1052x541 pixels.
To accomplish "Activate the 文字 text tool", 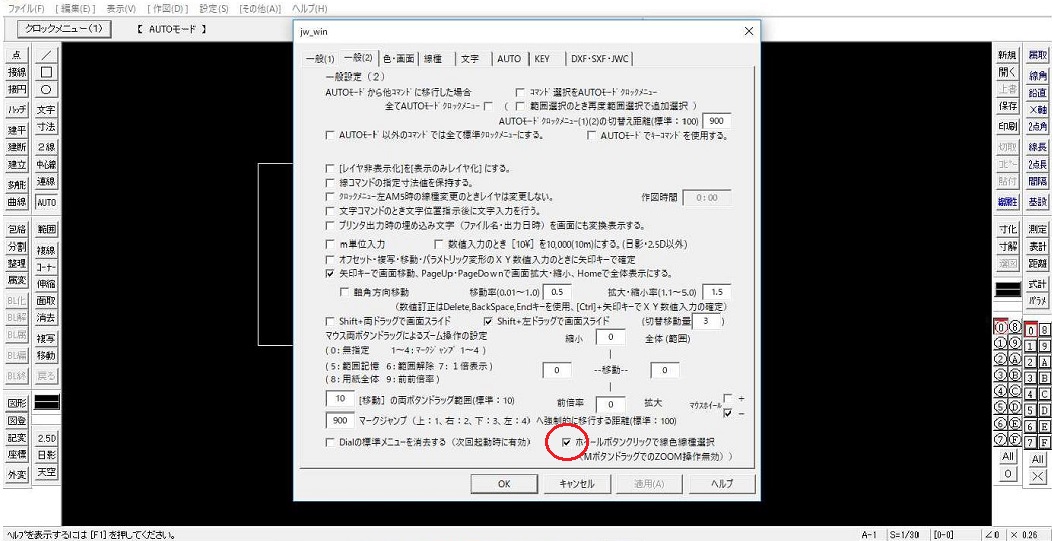I will point(47,110).
